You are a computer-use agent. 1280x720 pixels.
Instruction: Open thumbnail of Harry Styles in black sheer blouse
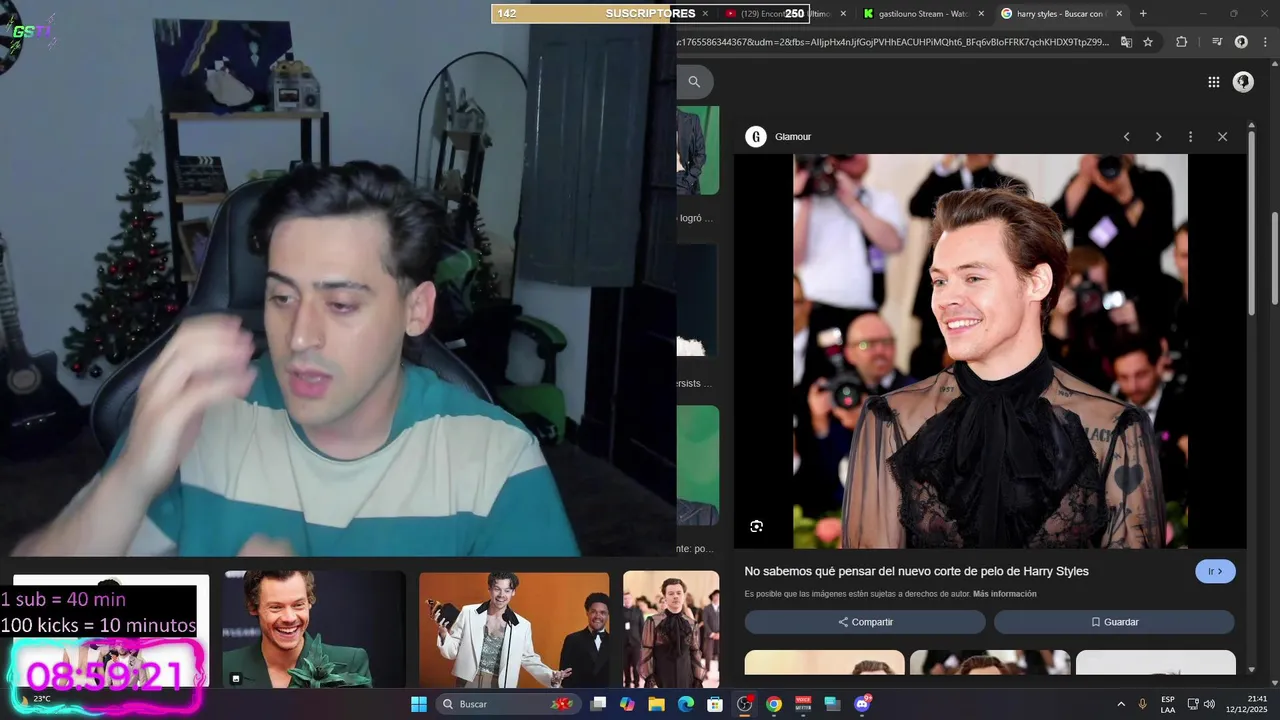pos(671,629)
